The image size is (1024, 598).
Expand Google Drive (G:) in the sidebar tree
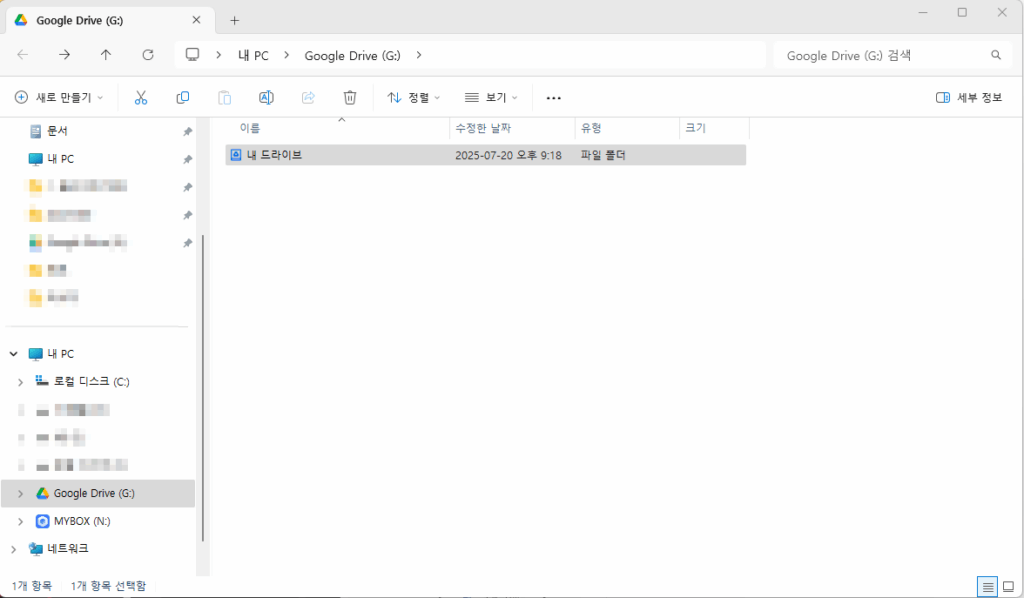tap(20, 493)
